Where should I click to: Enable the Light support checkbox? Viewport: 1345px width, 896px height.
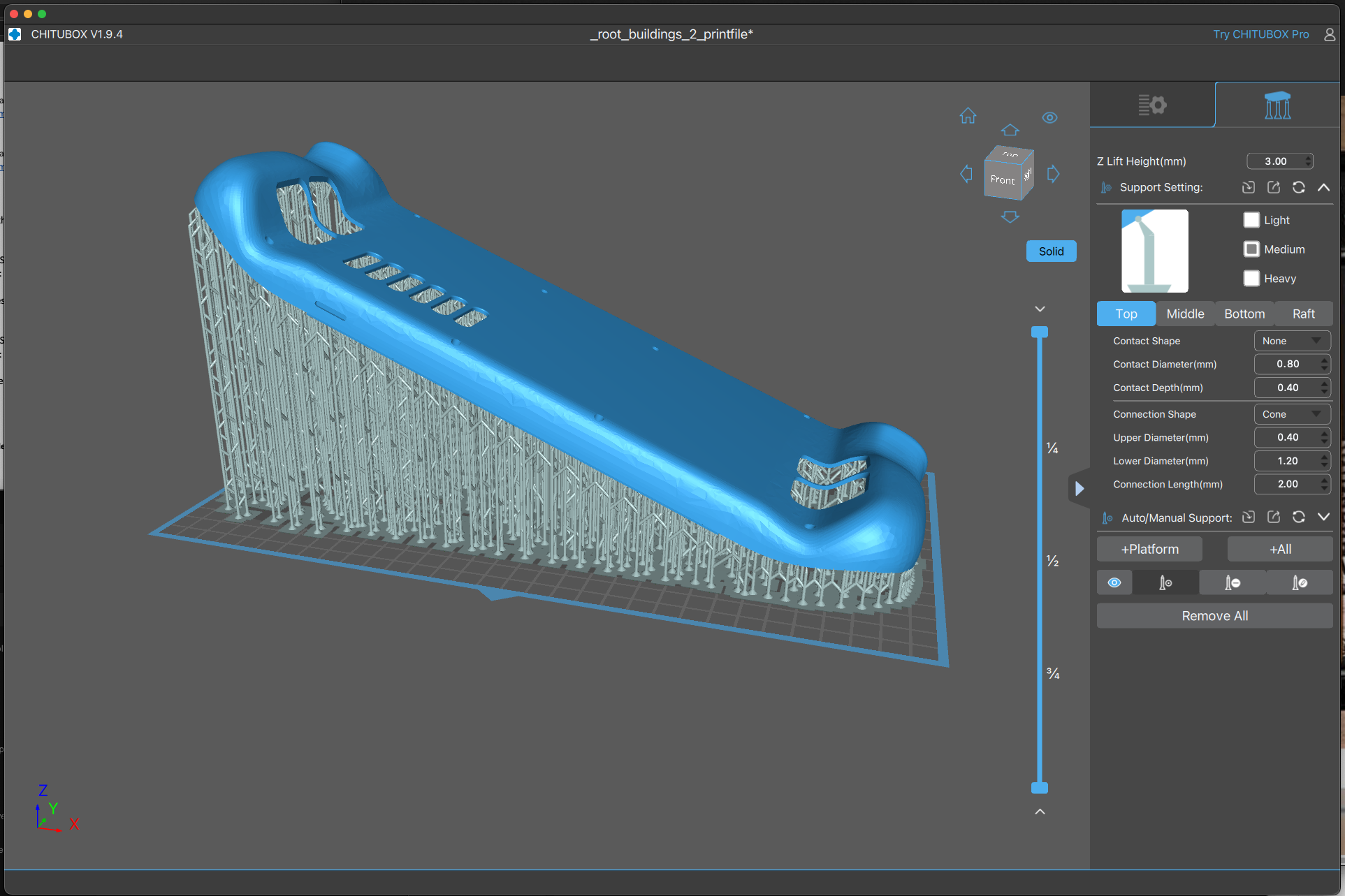pos(1251,220)
